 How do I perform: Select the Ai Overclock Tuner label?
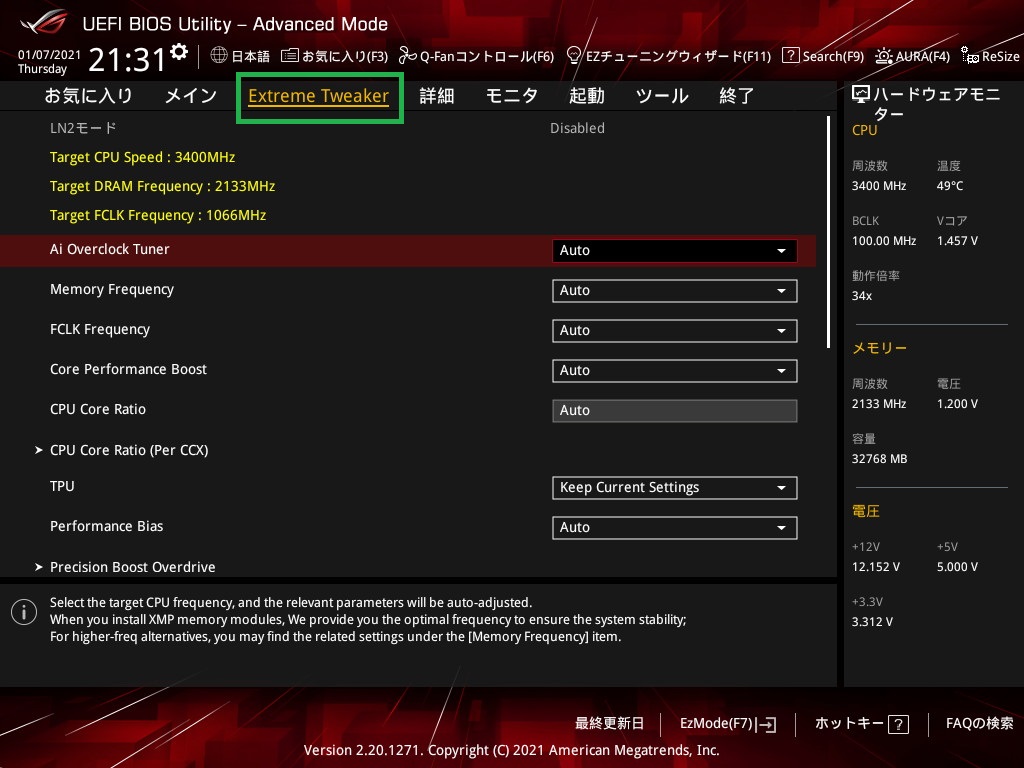pyautogui.click(x=110, y=249)
